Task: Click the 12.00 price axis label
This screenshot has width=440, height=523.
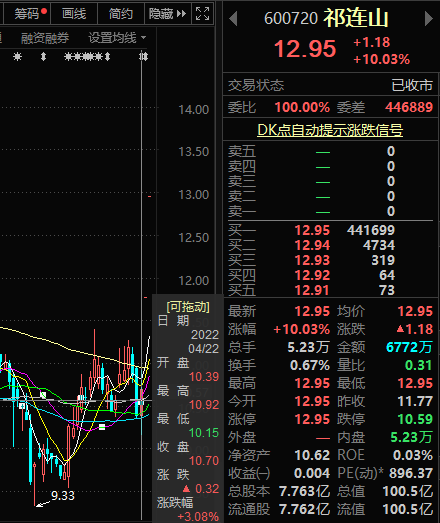Action: click(x=193, y=281)
